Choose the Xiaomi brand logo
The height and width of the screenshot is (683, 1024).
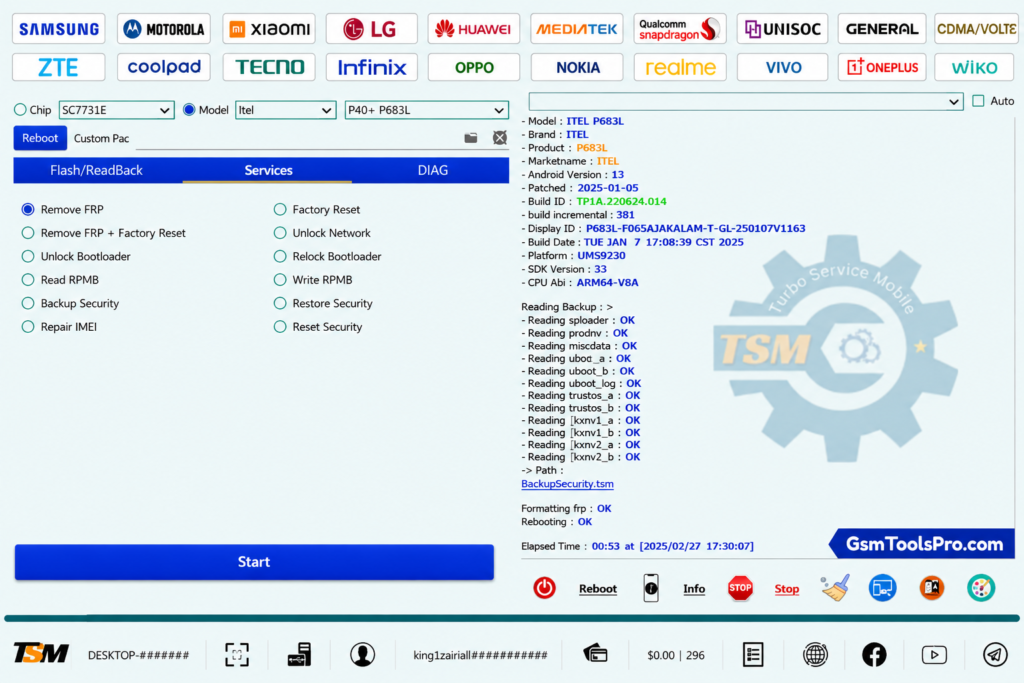click(x=269, y=29)
